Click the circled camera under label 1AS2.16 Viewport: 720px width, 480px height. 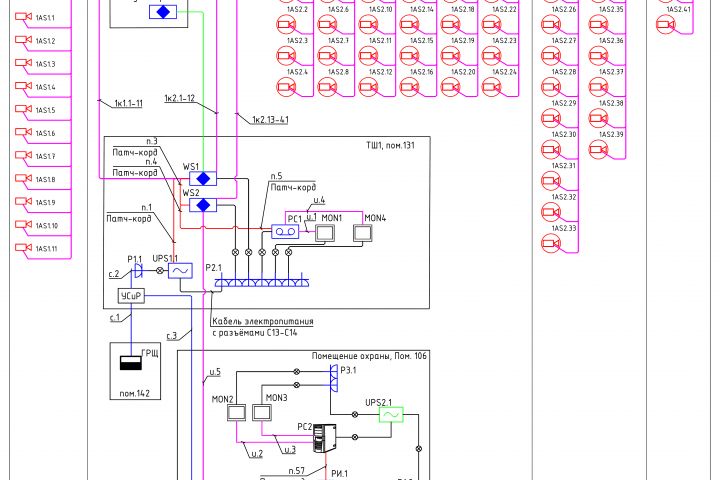[409, 87]
